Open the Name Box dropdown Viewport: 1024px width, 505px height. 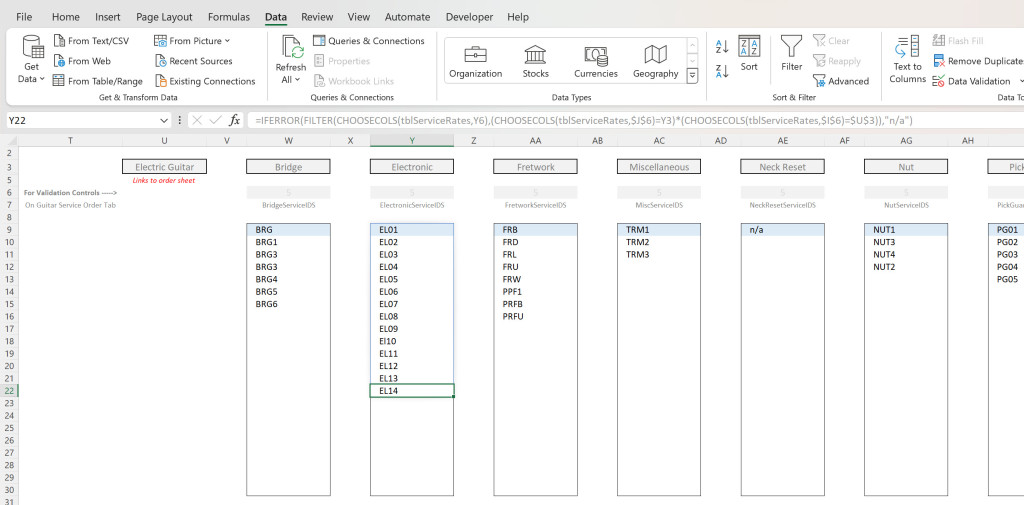click(163, 121)
